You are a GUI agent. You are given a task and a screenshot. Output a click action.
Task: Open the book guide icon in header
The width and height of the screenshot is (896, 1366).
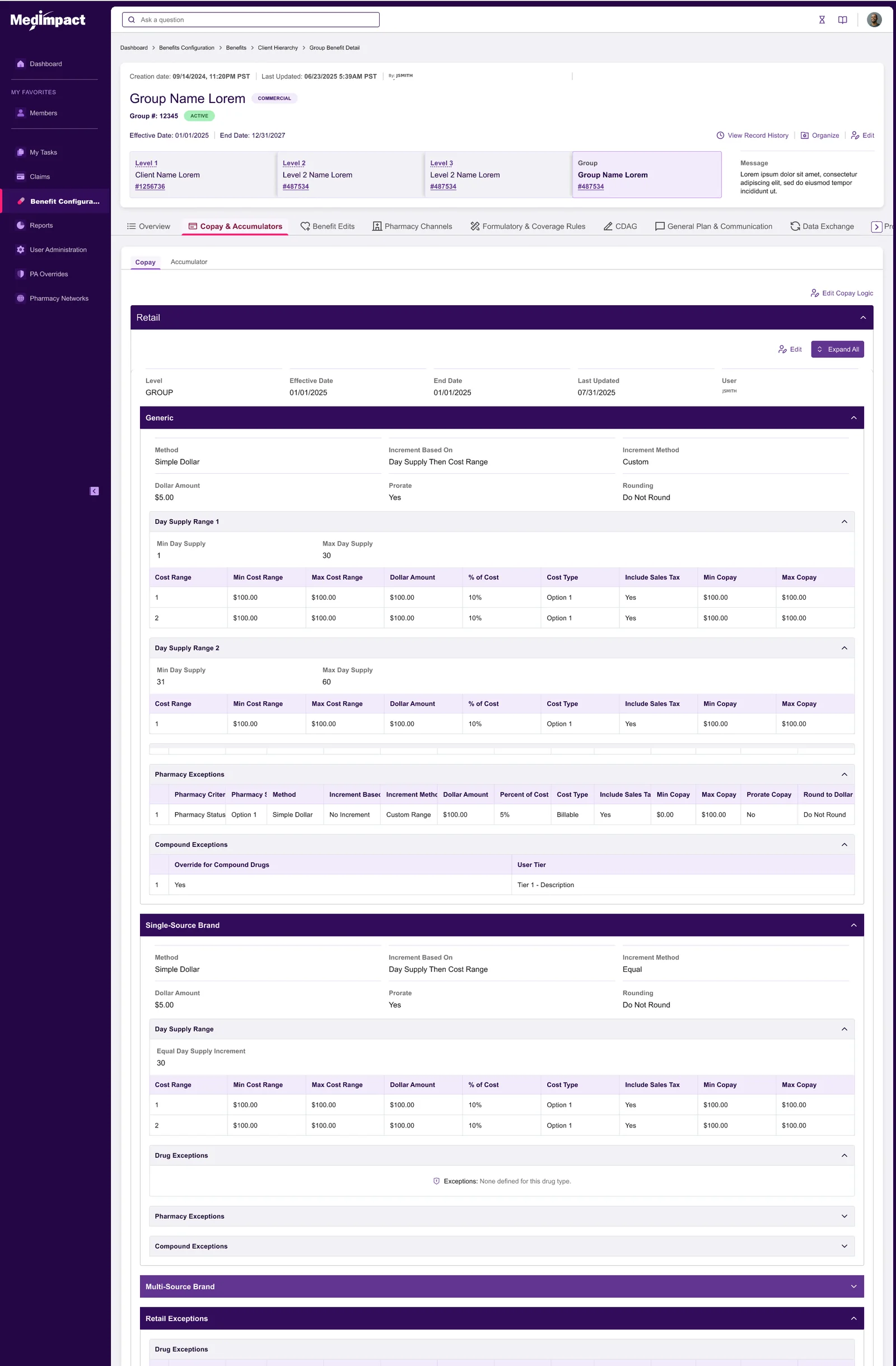[x=842, y=20]
